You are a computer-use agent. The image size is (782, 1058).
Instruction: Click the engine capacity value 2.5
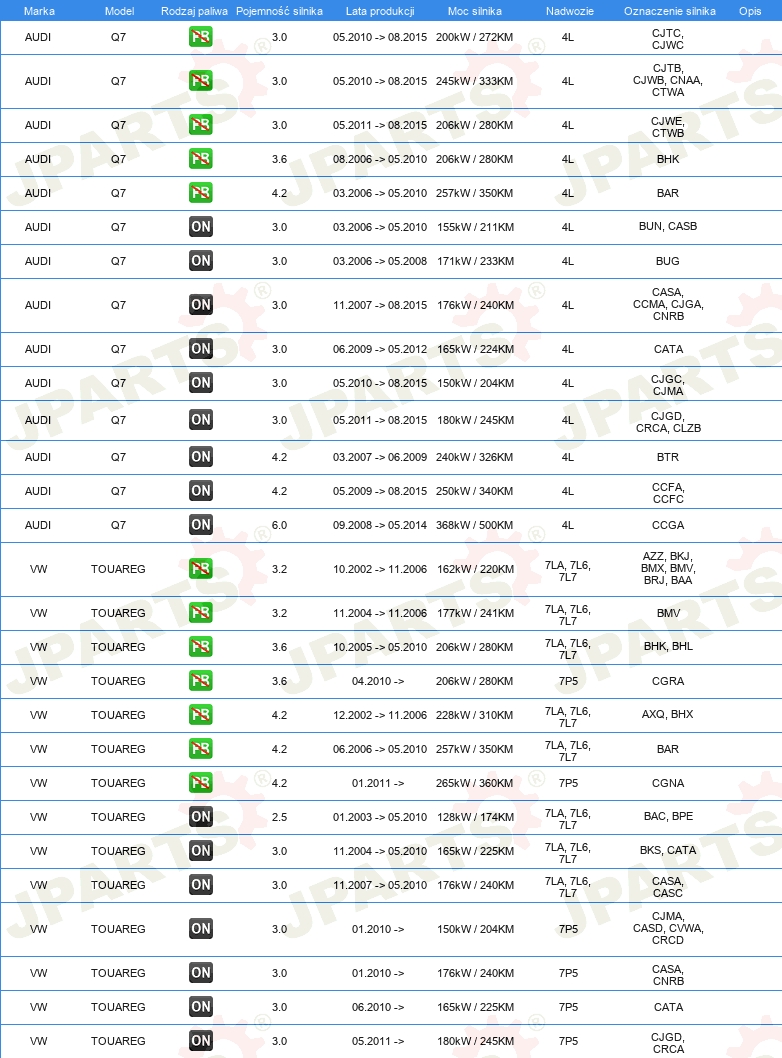point(279,817)
